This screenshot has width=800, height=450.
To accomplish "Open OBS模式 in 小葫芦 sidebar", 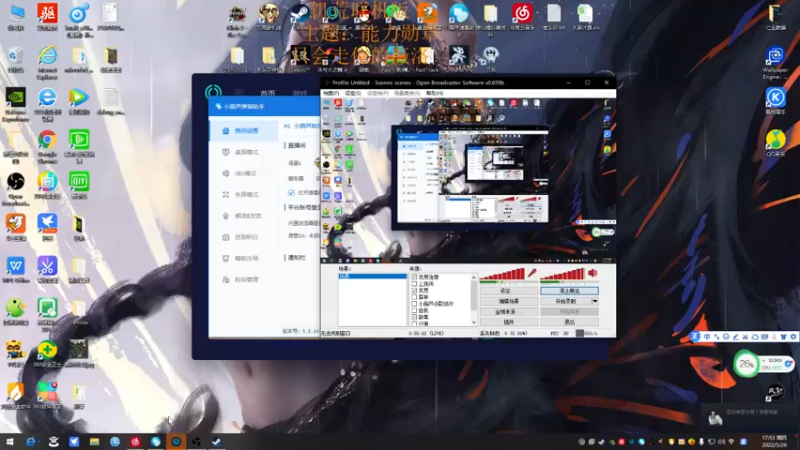I will (x=244, y=173).
